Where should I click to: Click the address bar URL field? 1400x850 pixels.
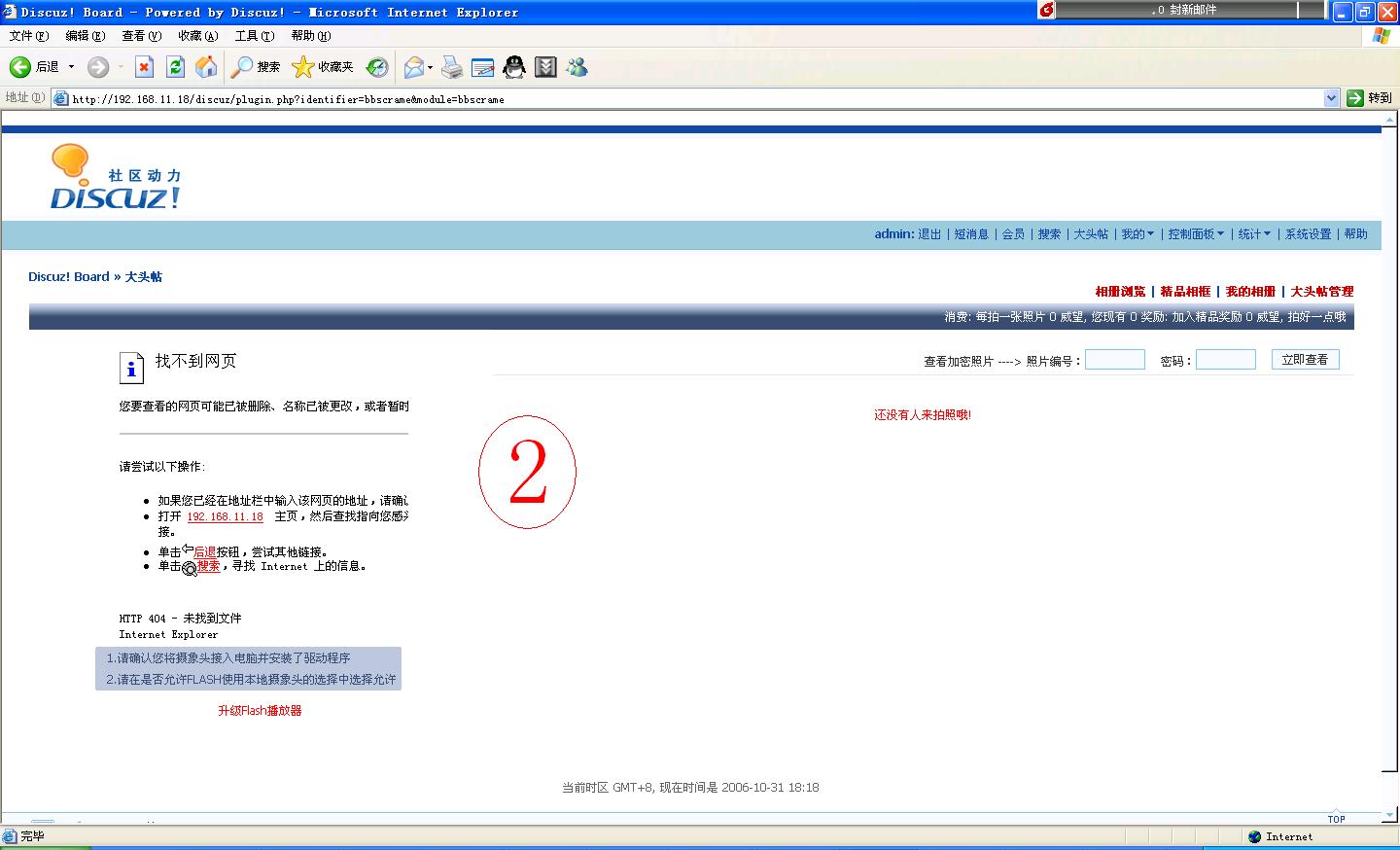point(695,98)
